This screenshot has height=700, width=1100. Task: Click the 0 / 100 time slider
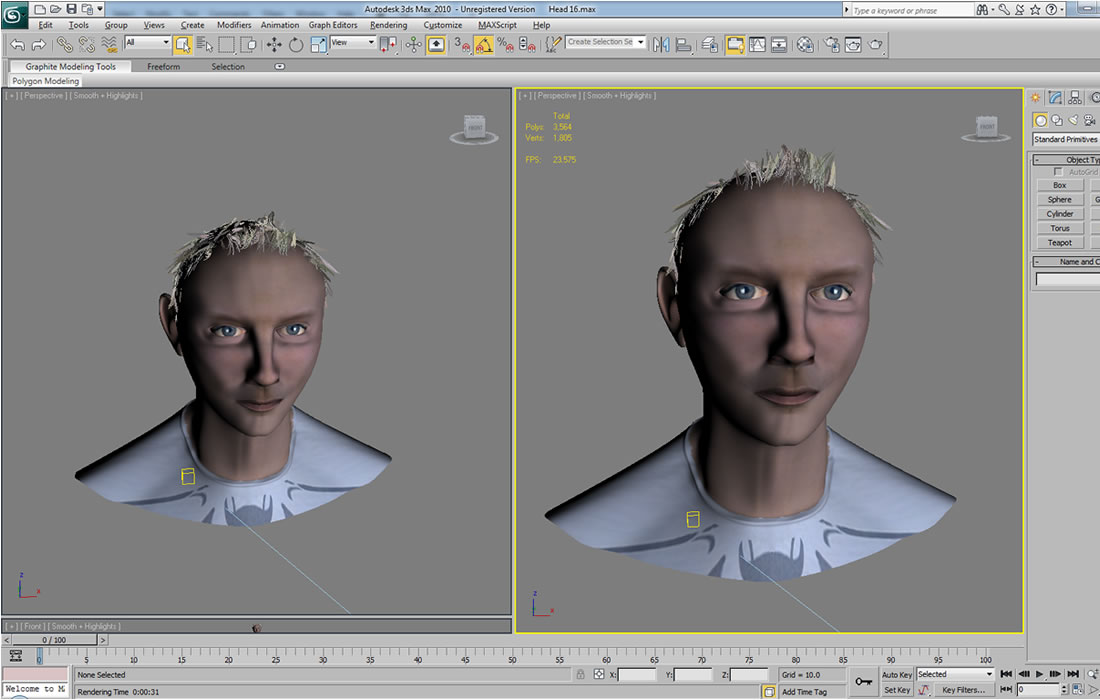click(54, 640)
